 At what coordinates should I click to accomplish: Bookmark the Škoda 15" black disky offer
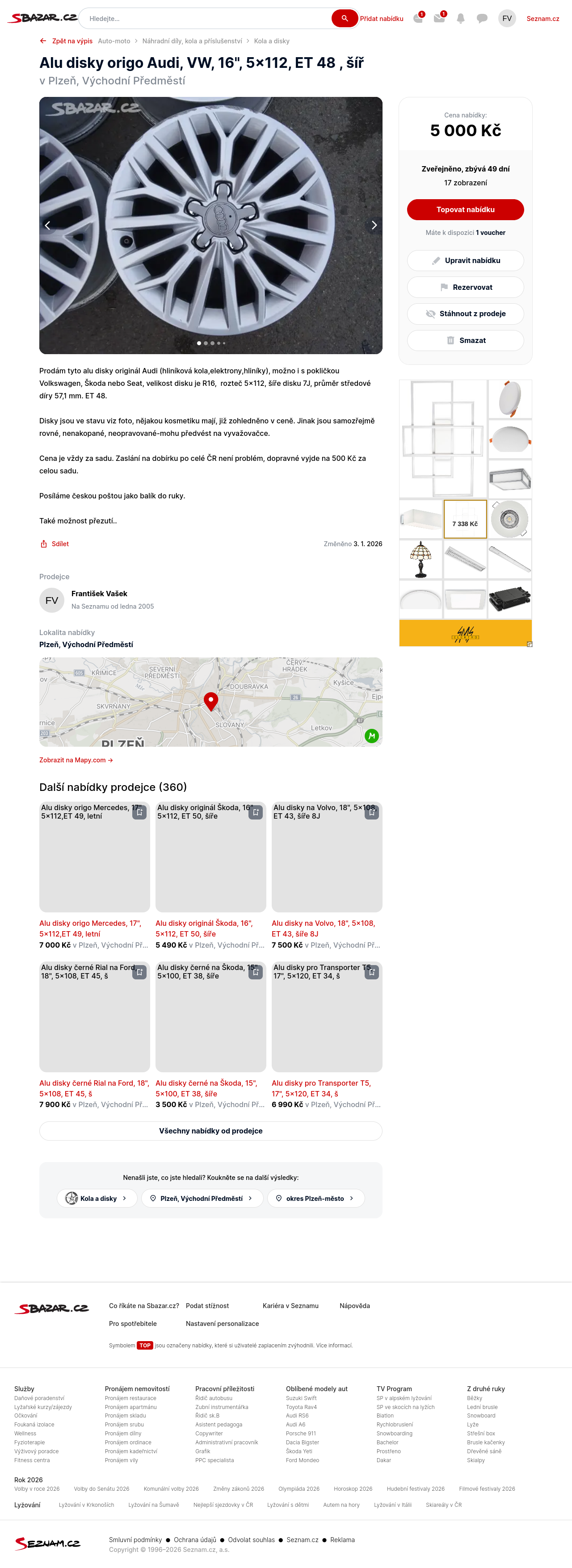click(x=256, y=971)
